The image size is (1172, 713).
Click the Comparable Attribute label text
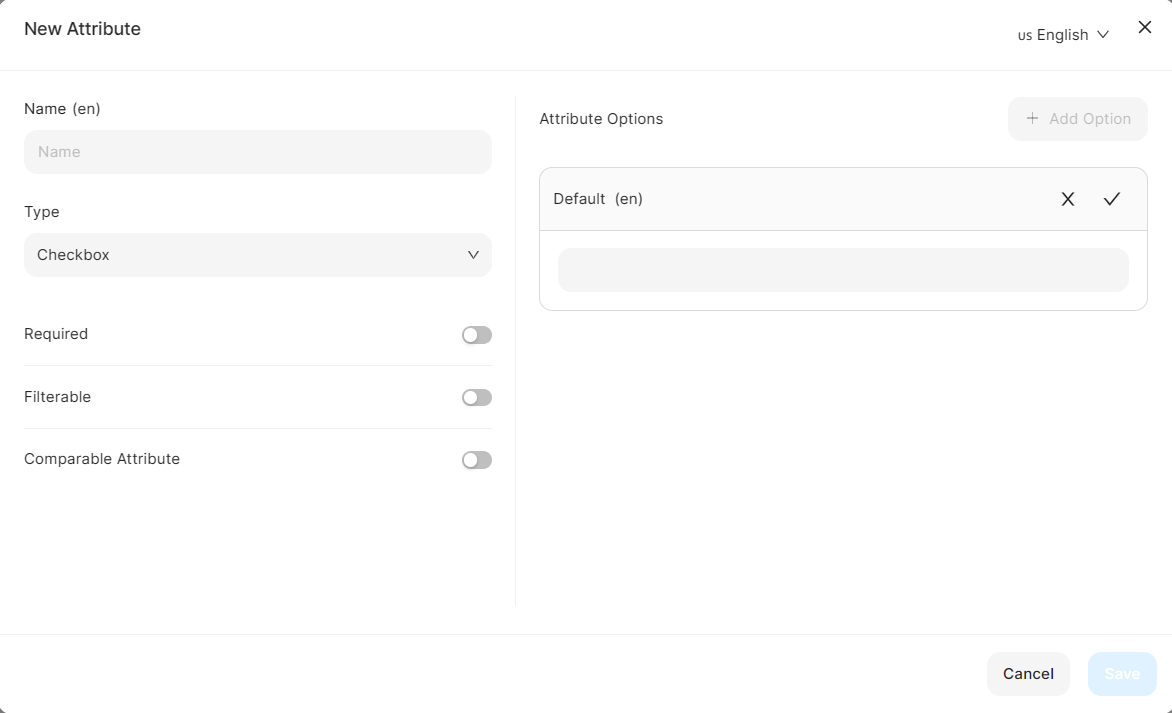[102, 459]
